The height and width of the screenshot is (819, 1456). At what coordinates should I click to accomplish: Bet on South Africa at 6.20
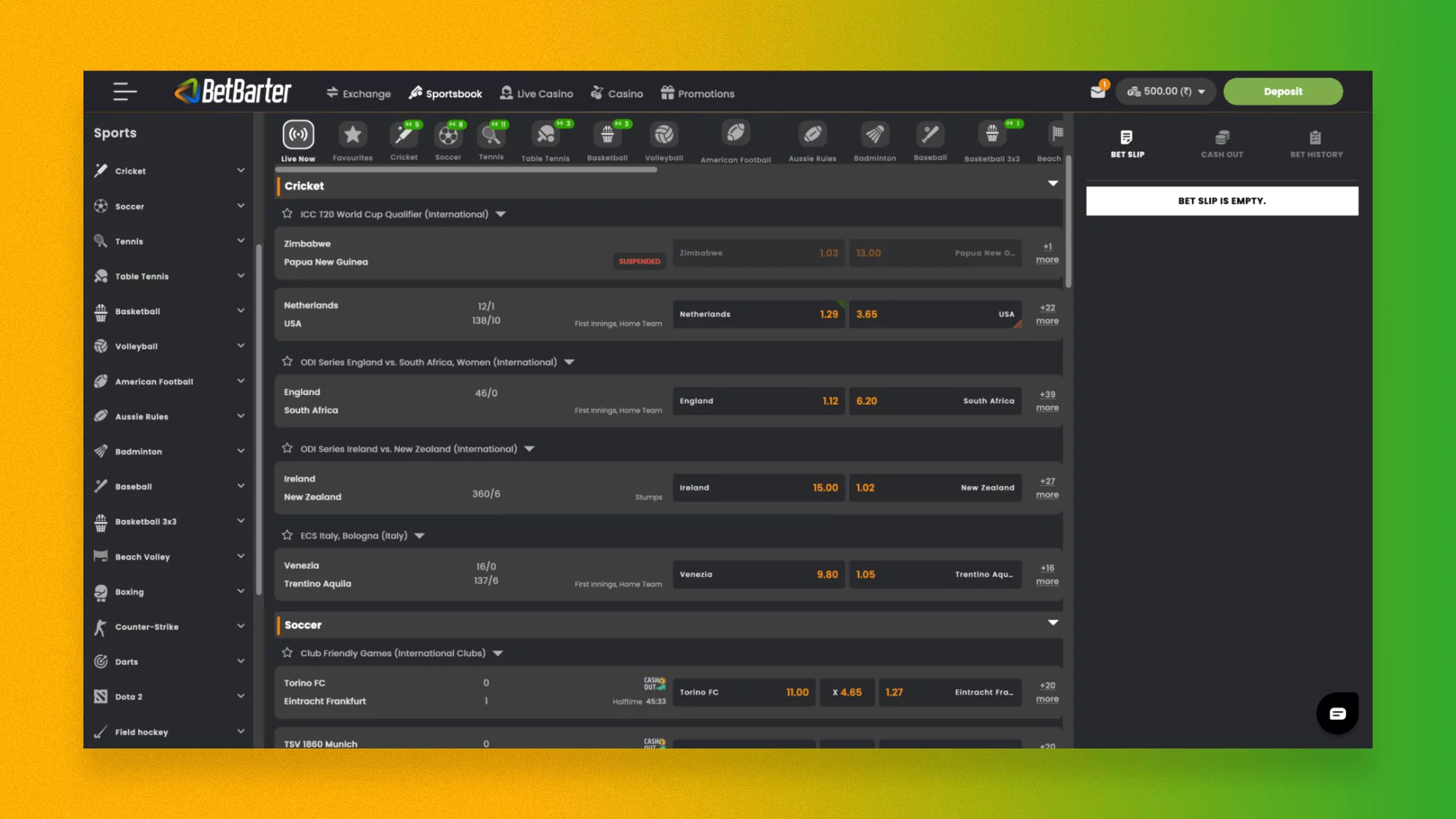point(935,400)
